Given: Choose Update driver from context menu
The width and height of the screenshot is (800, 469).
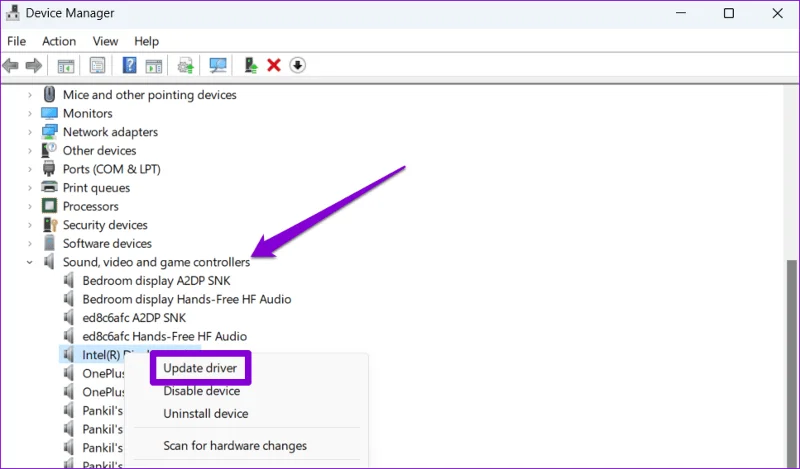Looking at the screenshot, I should pyautogui.click(x=200, y=368).
